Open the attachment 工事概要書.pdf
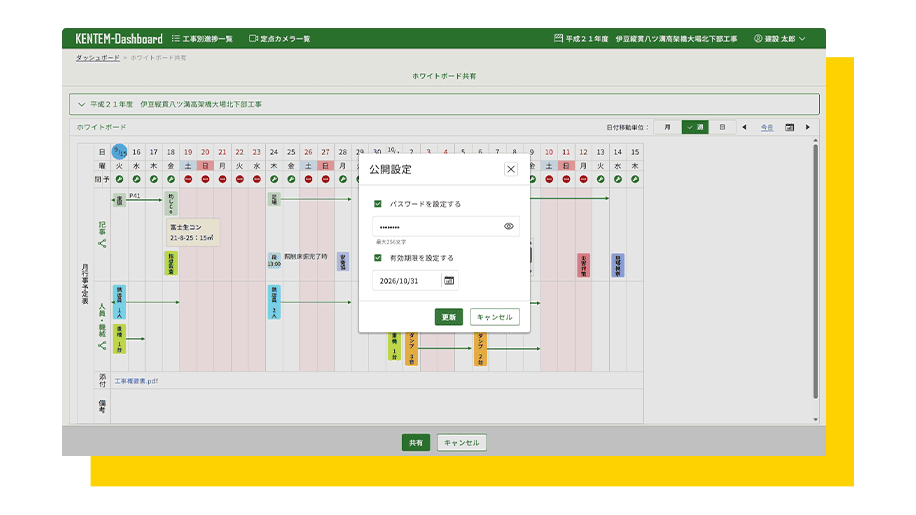Screen dimensions: 916x515 (x=136, y=381)
